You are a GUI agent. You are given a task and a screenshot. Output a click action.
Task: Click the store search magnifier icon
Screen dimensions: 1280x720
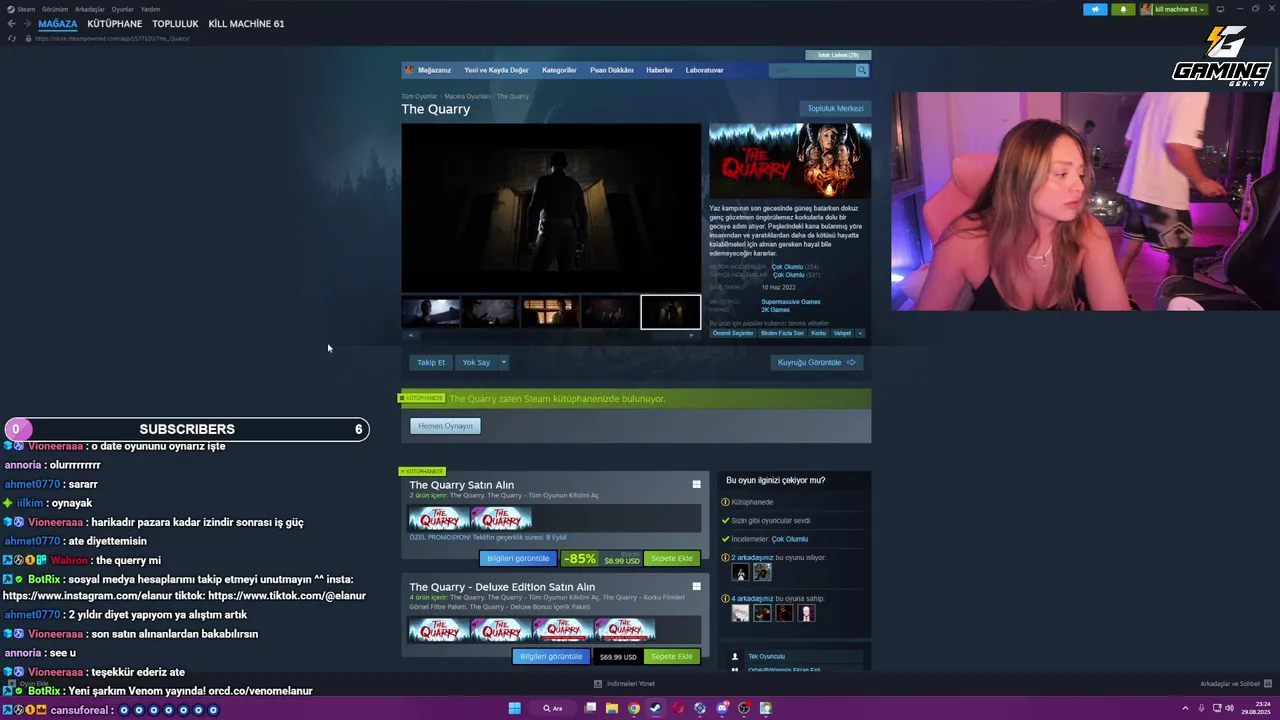coord(862,70)
